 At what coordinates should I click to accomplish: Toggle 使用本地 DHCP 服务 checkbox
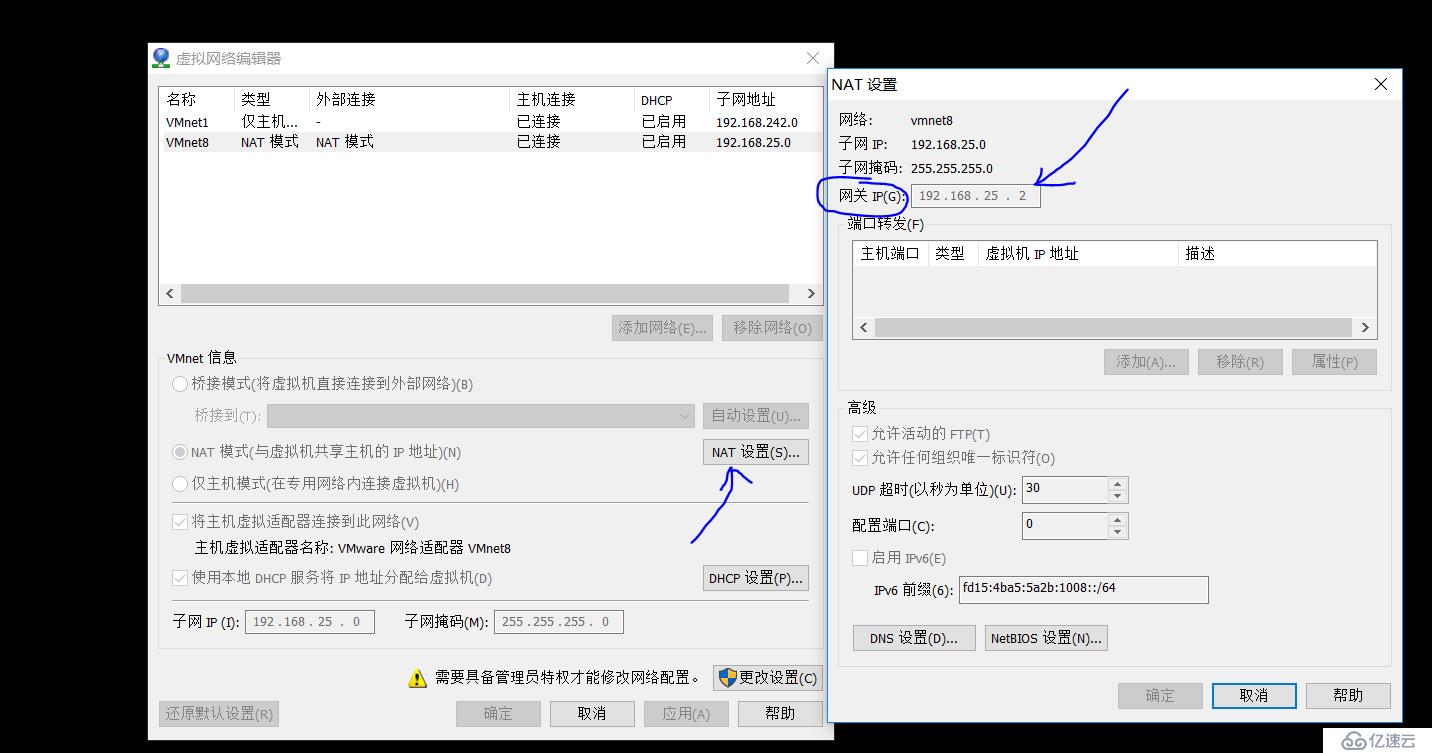(180, 578)
